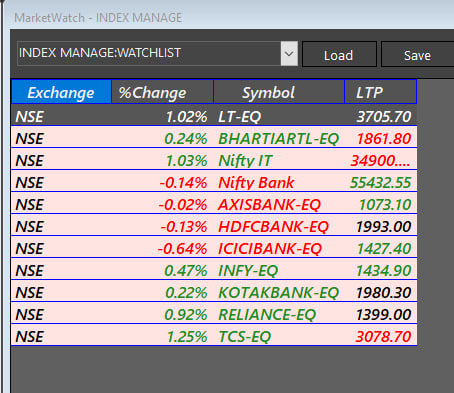Click the Symbol column header
Screen dimensions: 454x393
click(279, 92)
